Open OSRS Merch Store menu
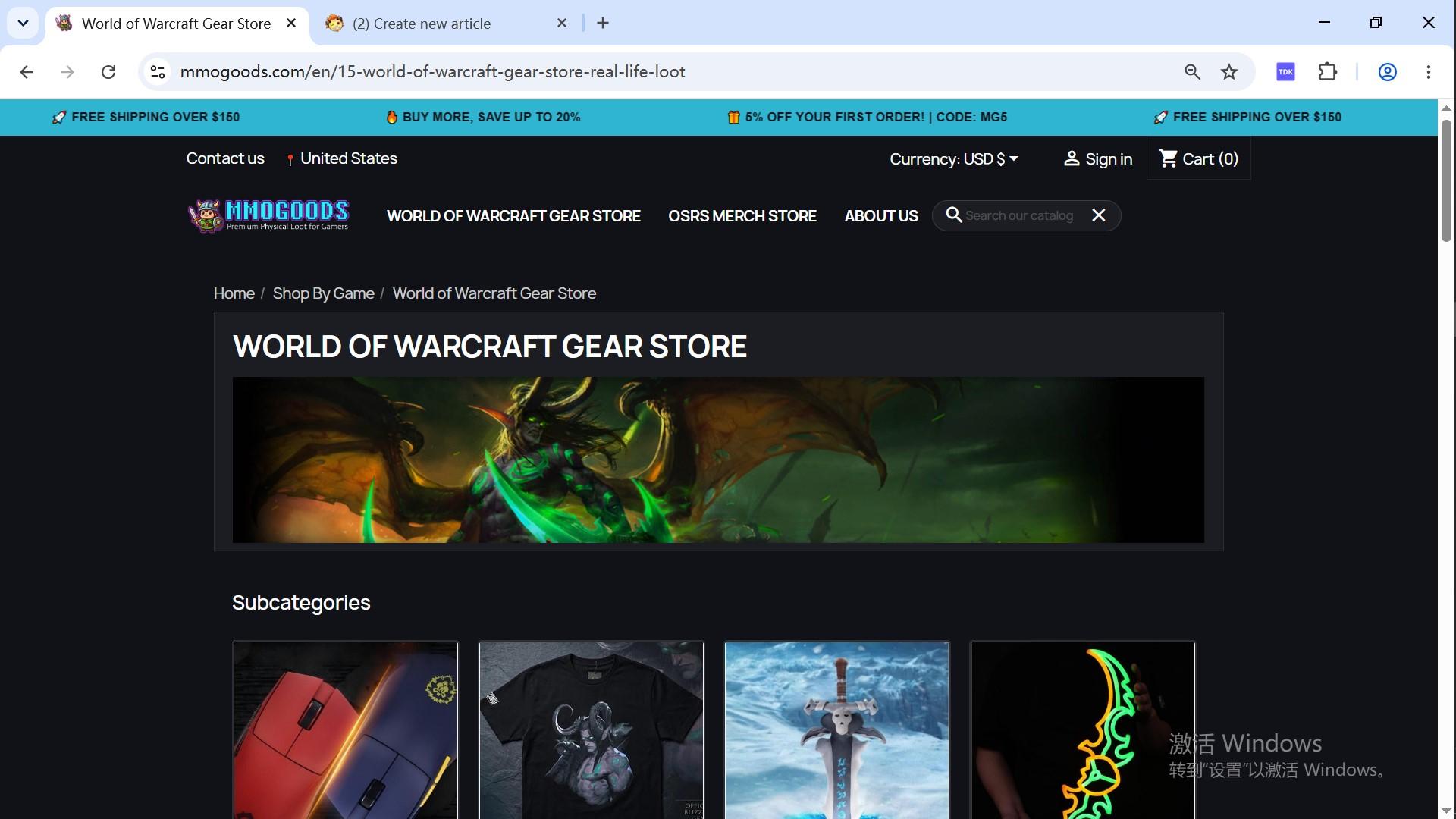 [x=742, y=216]
